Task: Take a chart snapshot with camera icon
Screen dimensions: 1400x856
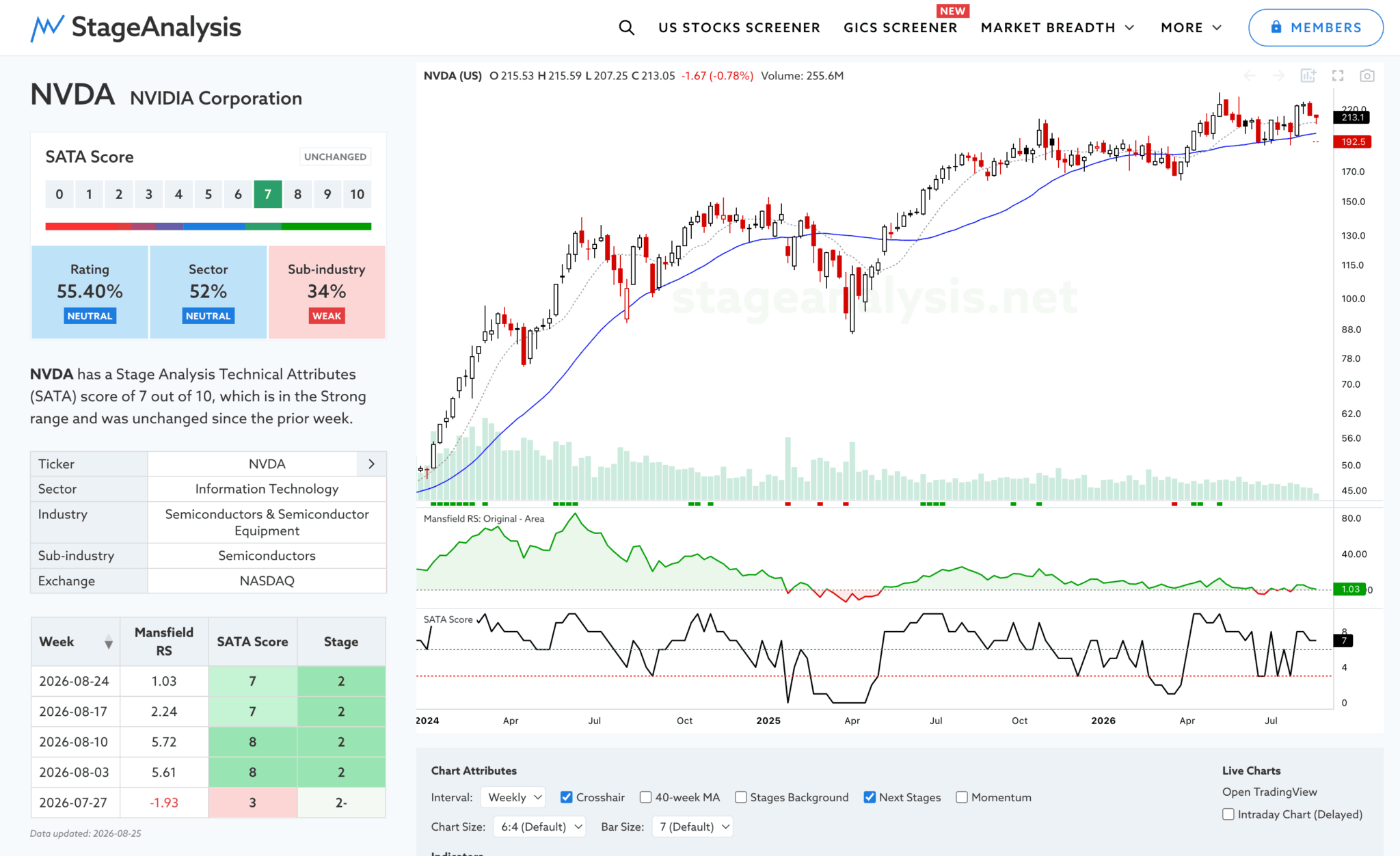Action: (1367, 76)
